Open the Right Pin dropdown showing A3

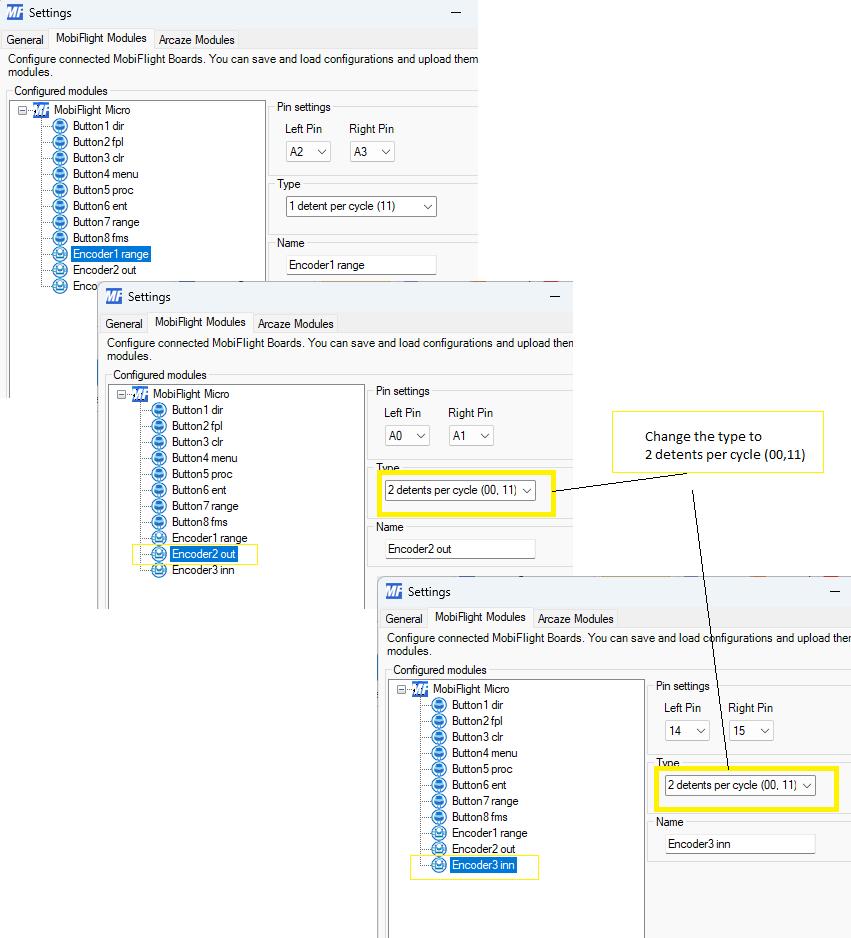coord(372,152)
